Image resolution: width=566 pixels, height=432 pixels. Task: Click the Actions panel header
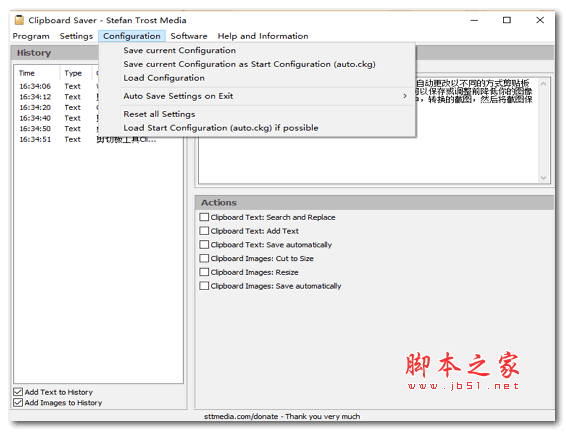tap(374, 203)
